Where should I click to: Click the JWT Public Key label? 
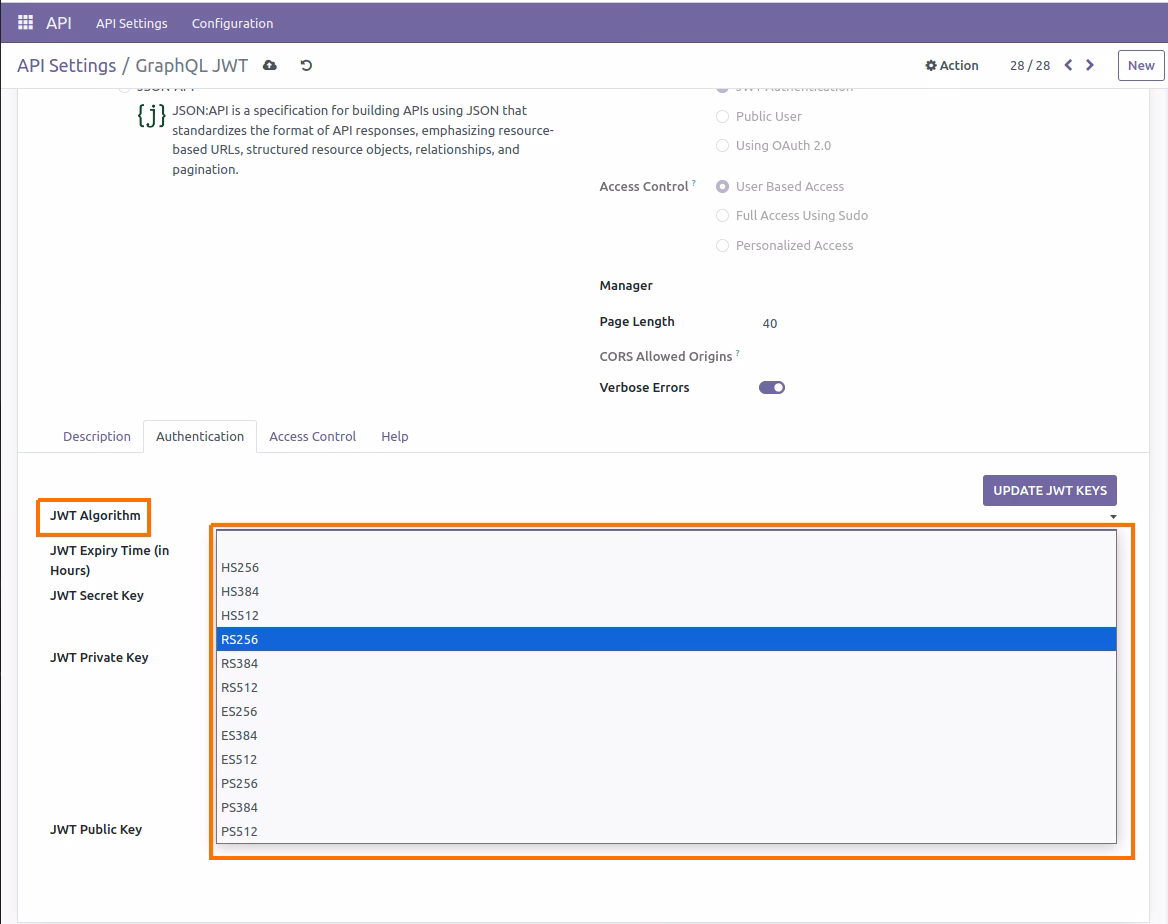(x=96, y=829)
